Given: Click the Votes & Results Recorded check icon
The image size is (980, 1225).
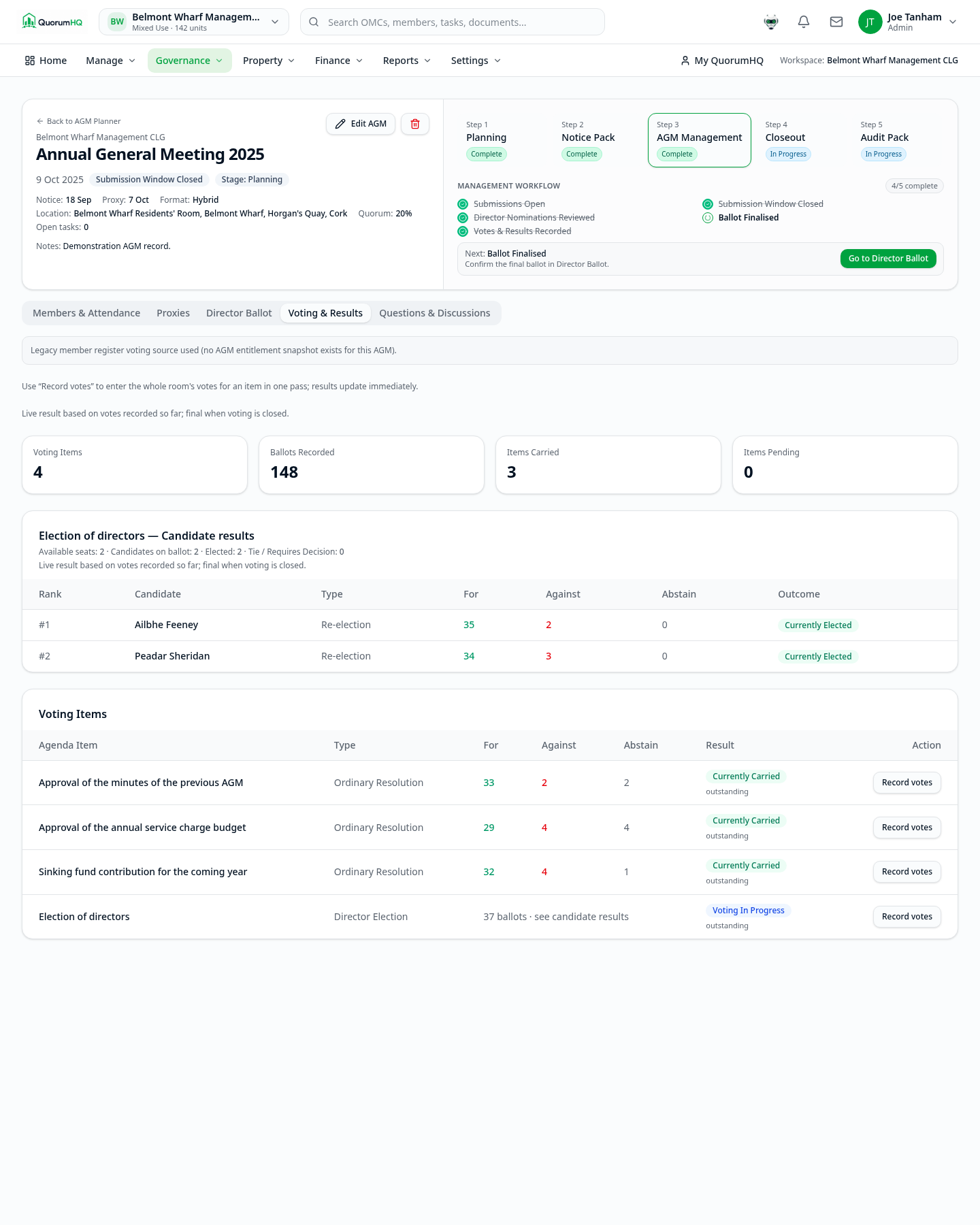Looking at the screenshot, I should (x=463, y=231).
